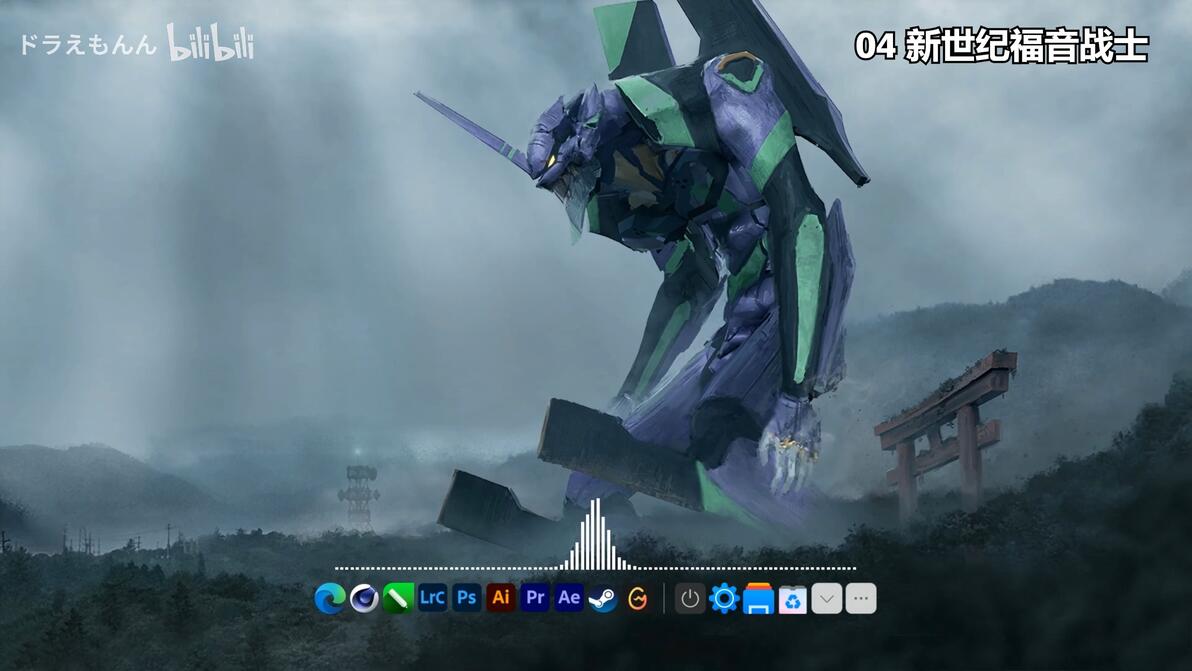1192x671 pixels.
Task: Launch Cinema 4D from the dock
Action: pos(364,599)
